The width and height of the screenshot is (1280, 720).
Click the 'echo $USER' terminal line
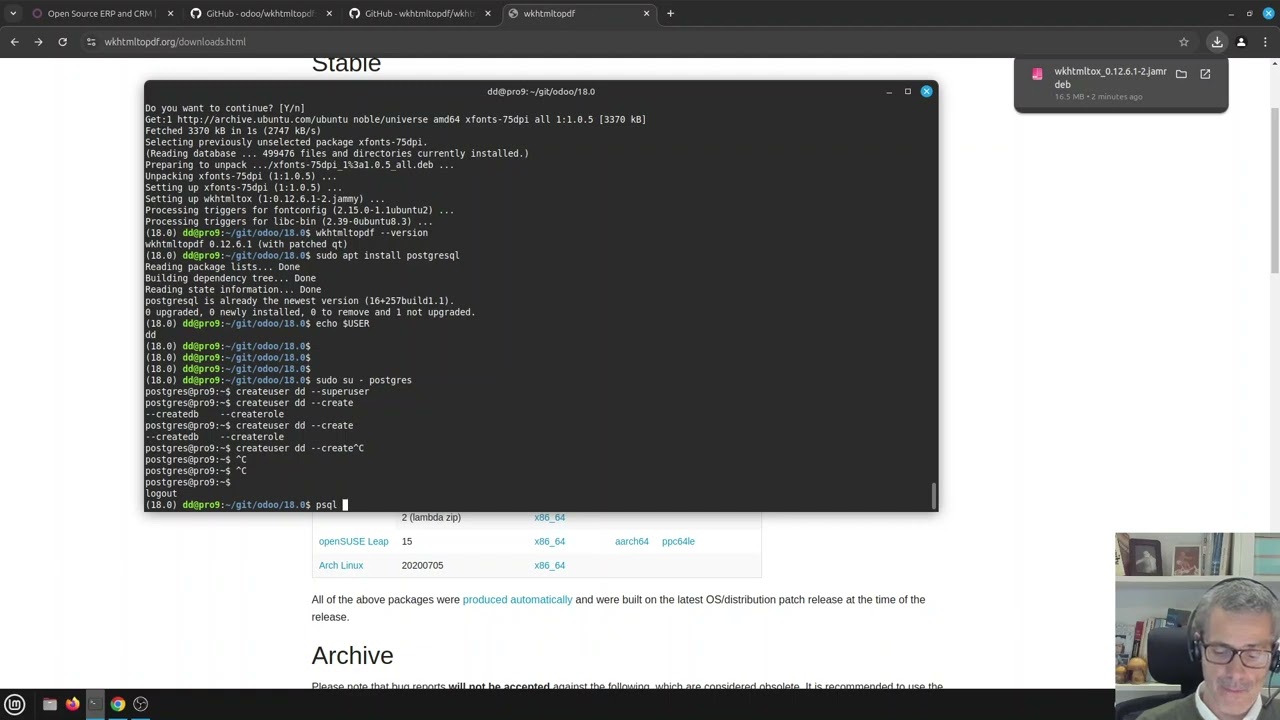coord(257,323)
